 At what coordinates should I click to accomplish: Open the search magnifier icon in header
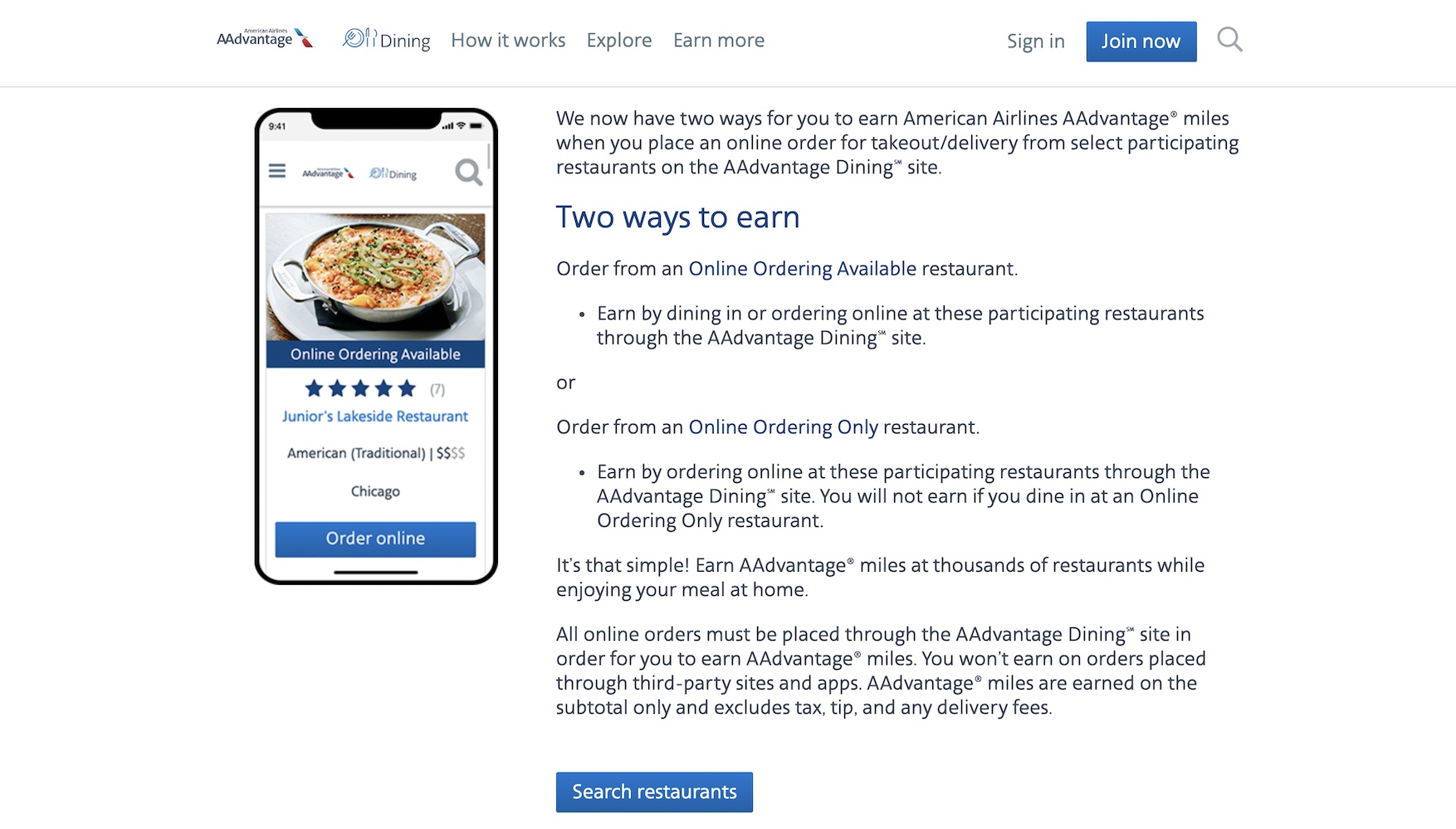(x=1229, y=40)
